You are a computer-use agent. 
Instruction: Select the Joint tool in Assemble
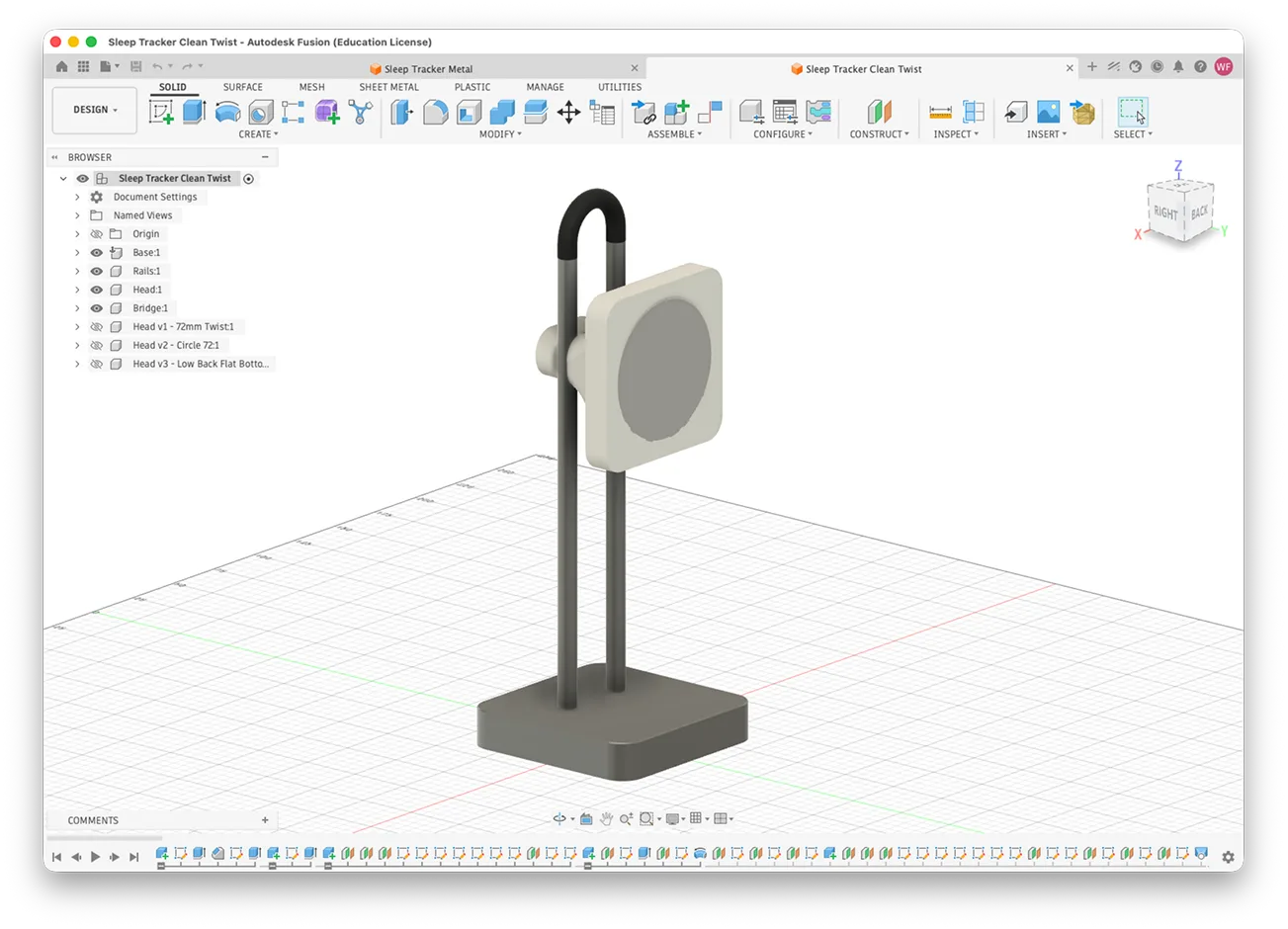[710, 112]
